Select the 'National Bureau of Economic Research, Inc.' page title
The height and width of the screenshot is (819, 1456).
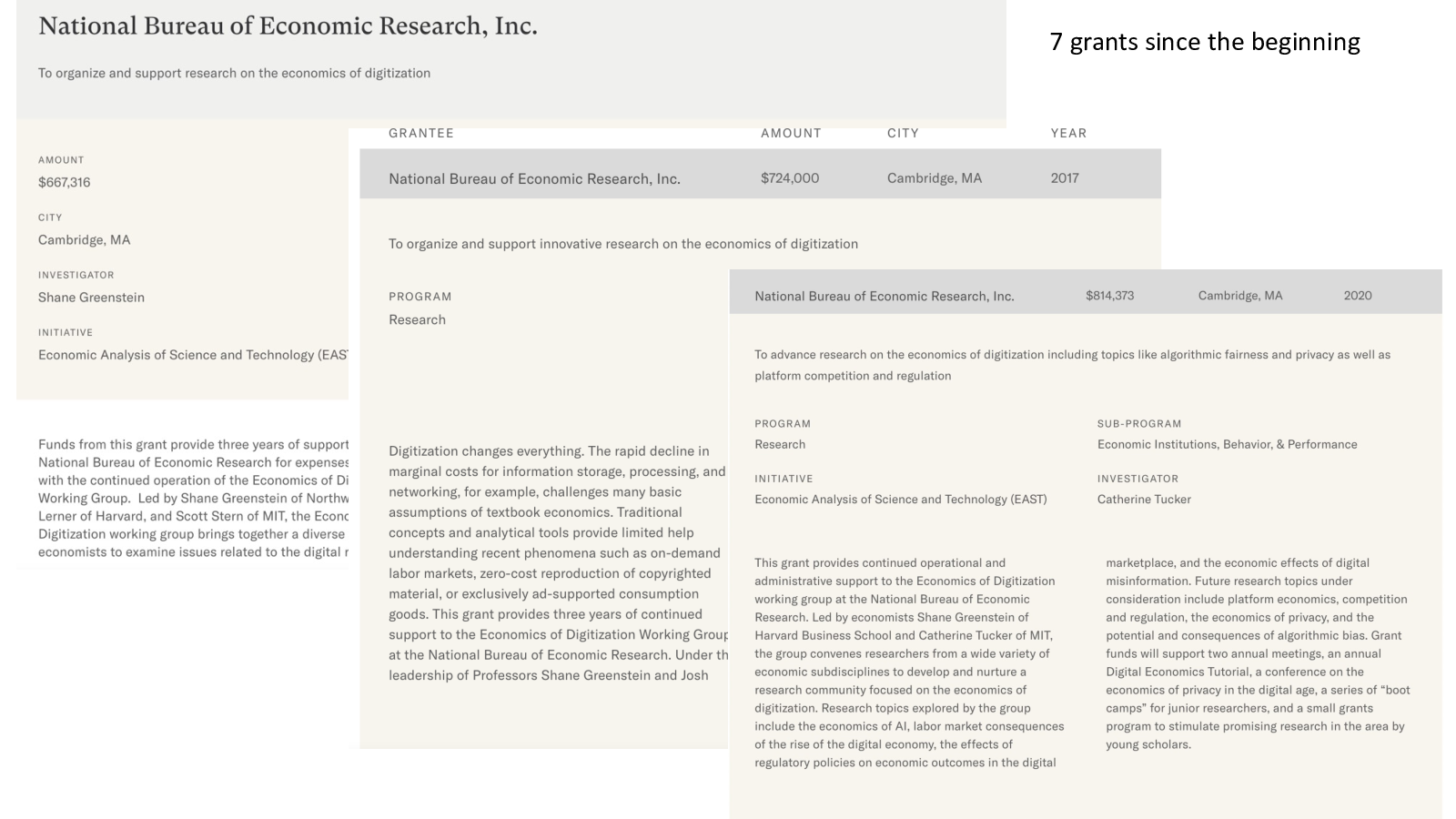click(288, 26)
